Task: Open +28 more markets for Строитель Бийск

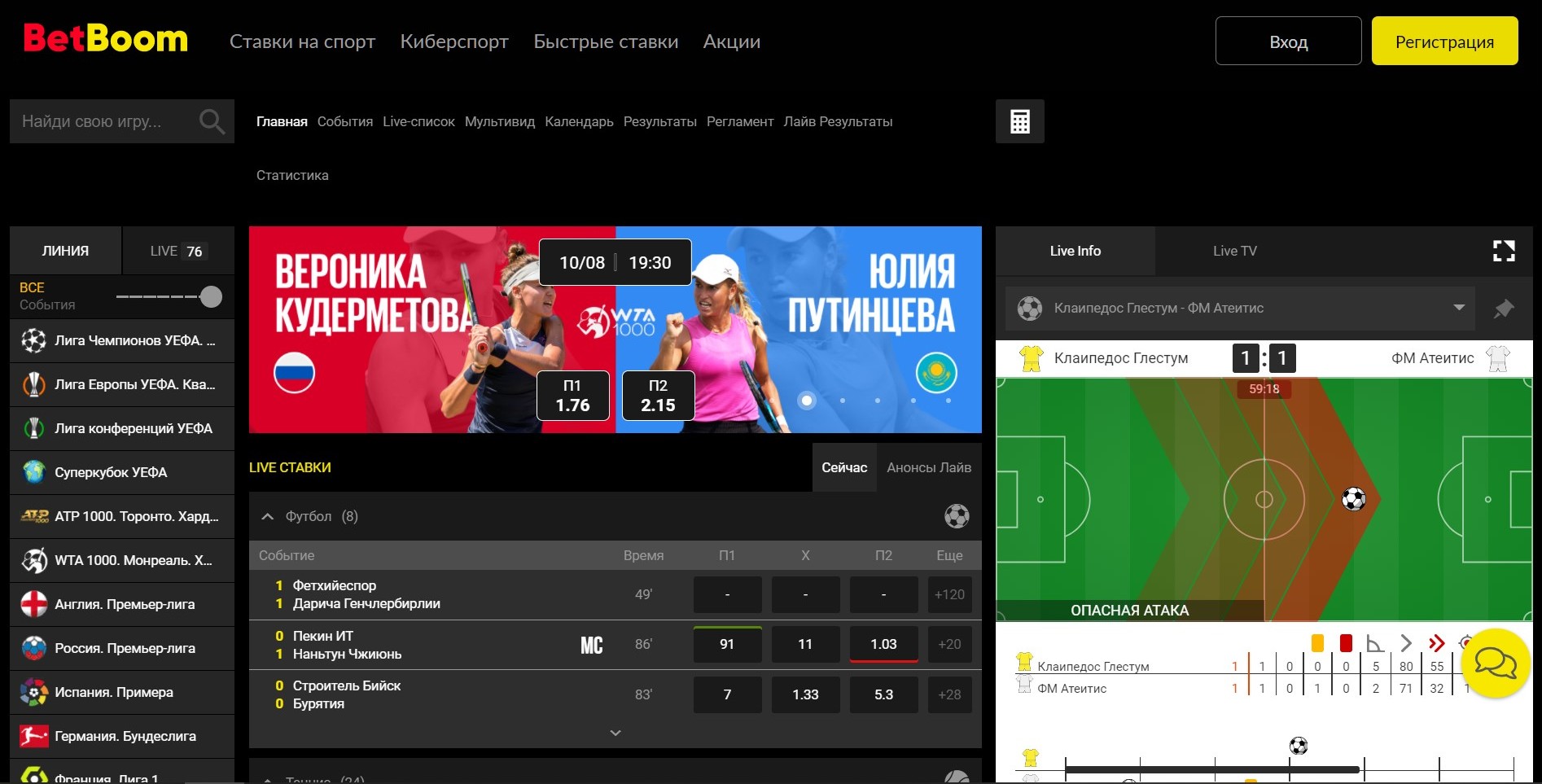Action: click(x=949, y=694)
